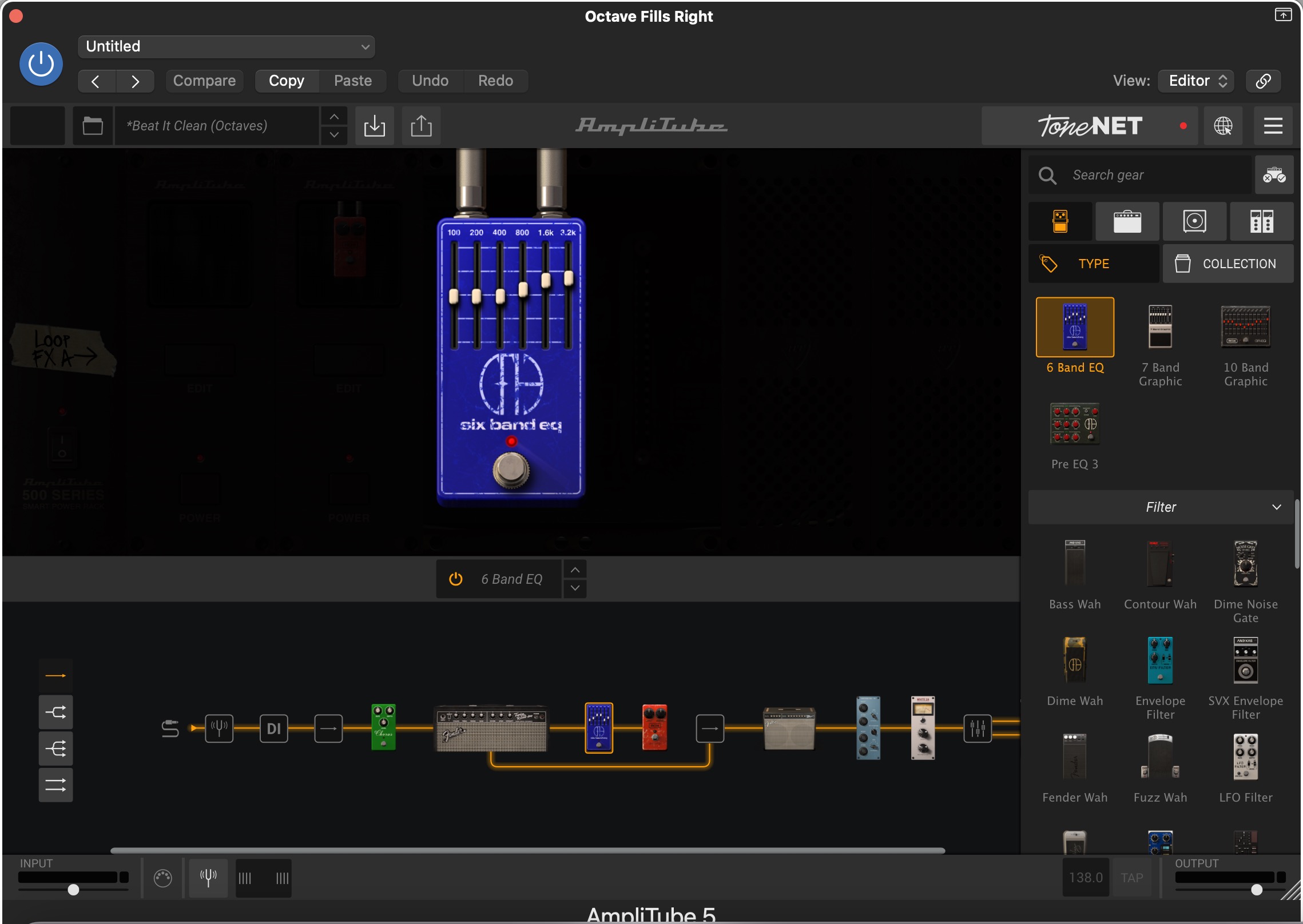Screen dimensions: 1303x924
Task: Select the cabinet speaker gear category
Action: tap(1194, 221)
